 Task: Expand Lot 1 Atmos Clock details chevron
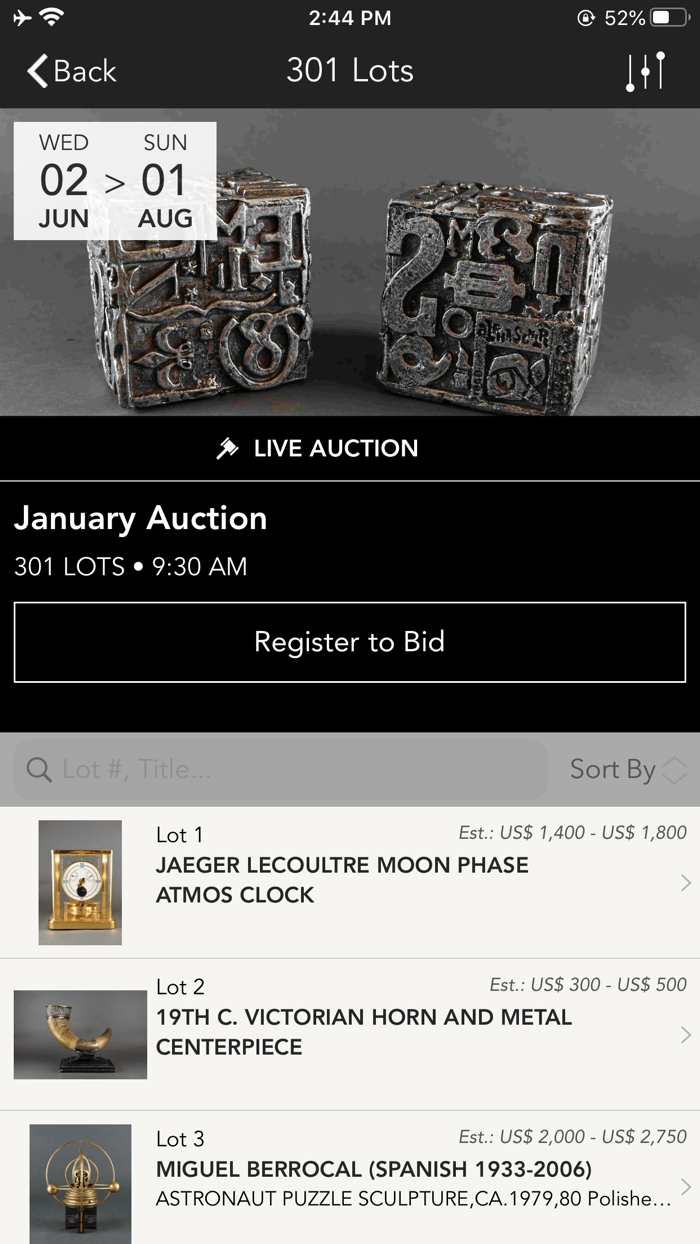[686, 882]
